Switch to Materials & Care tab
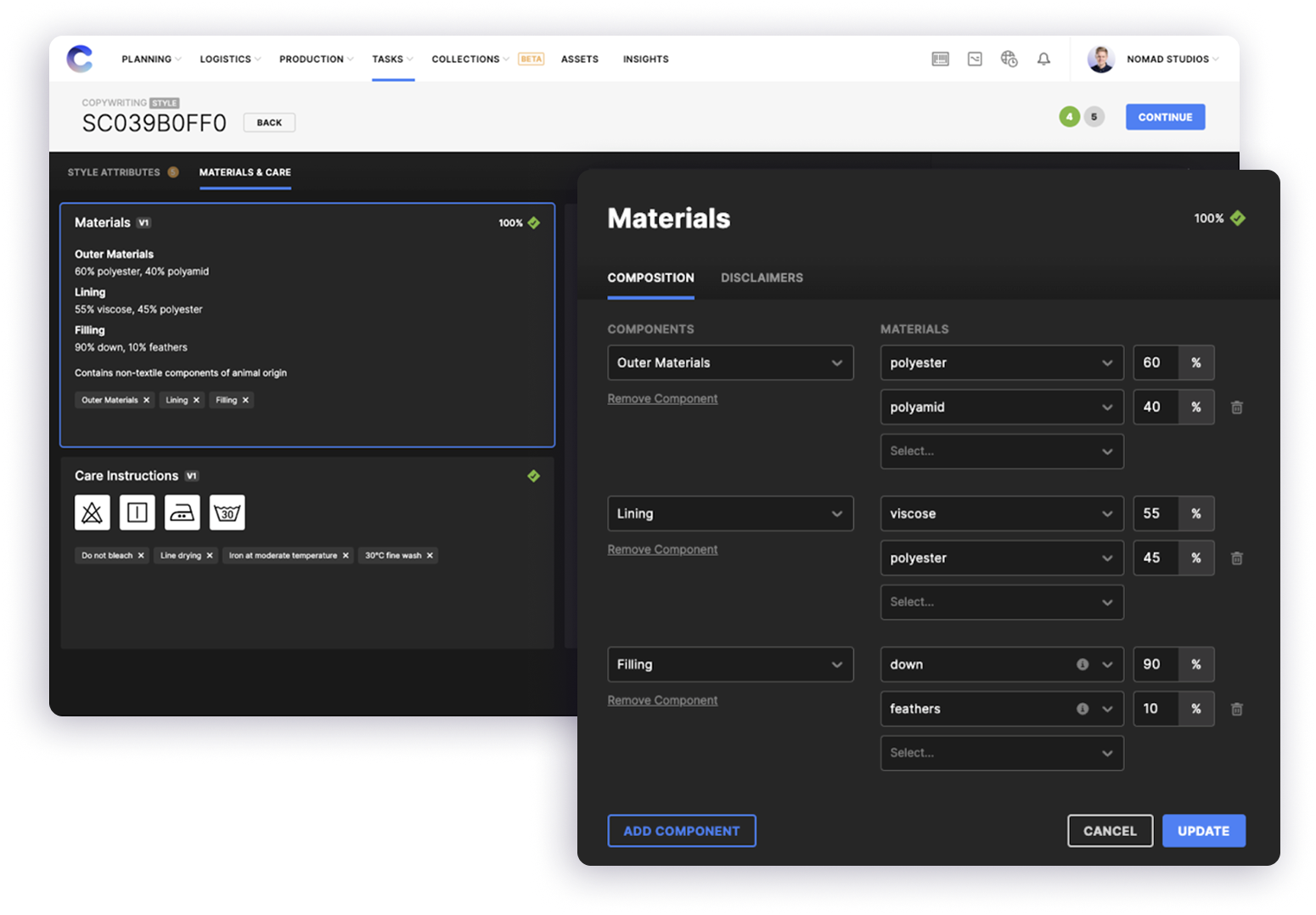 pyautogui.click(x=245, y=171)
